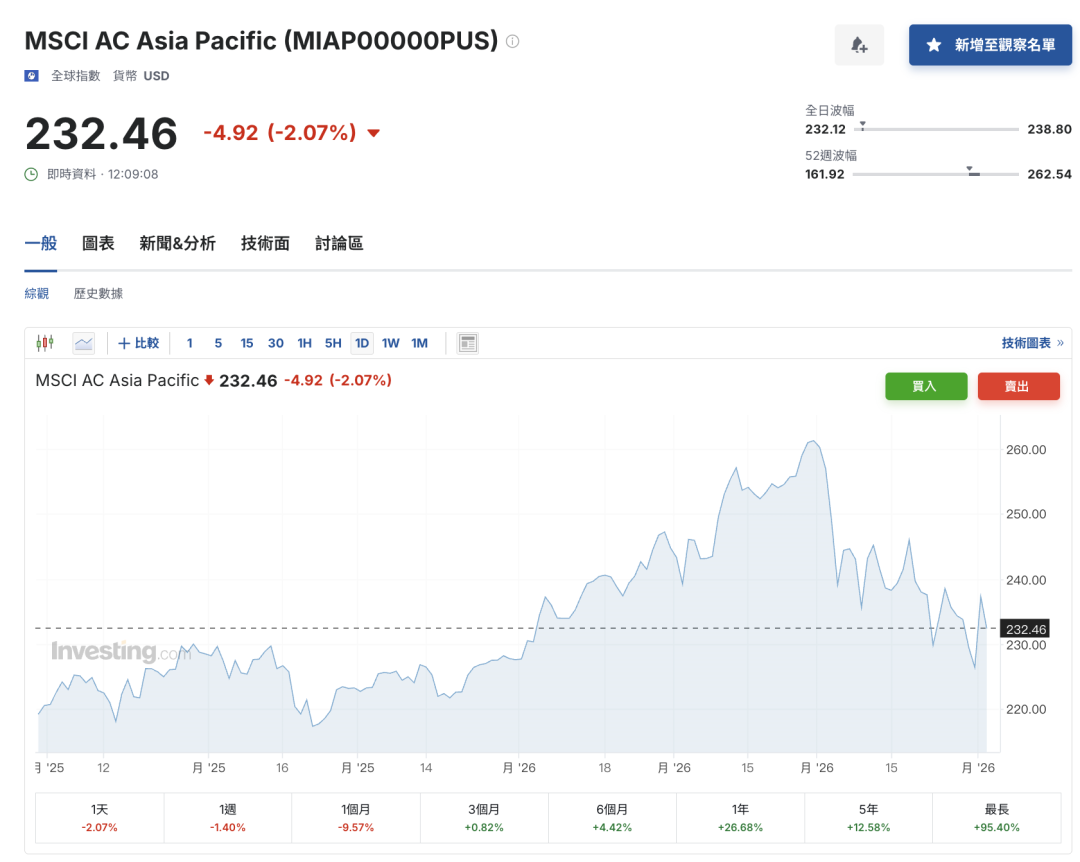The width and height of the screenshot is (1080, 862).
Task: Click the 232.46 price label on chart axis
Action: 1025,629
